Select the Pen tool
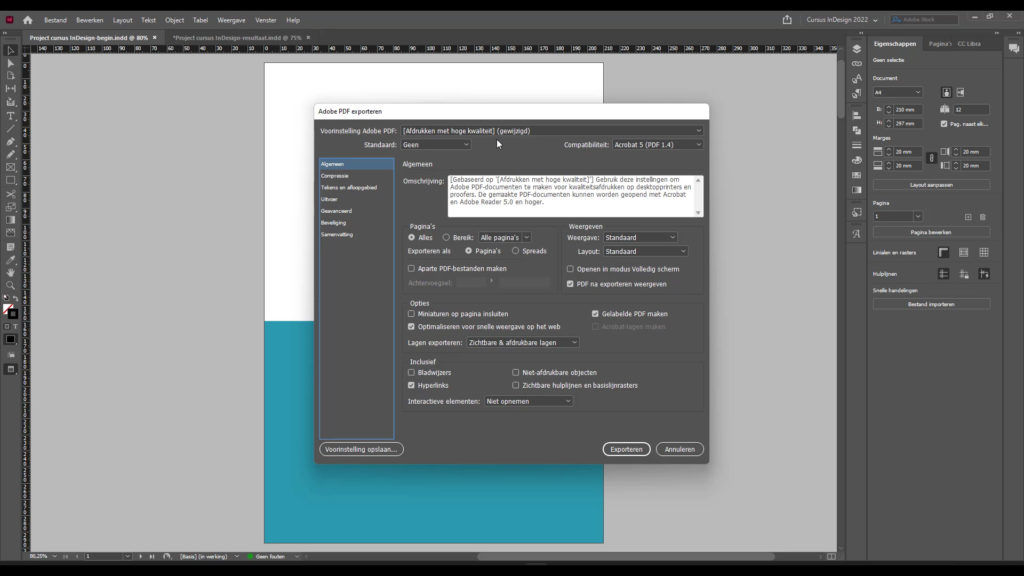The image size is (1024, 576). 10,142
